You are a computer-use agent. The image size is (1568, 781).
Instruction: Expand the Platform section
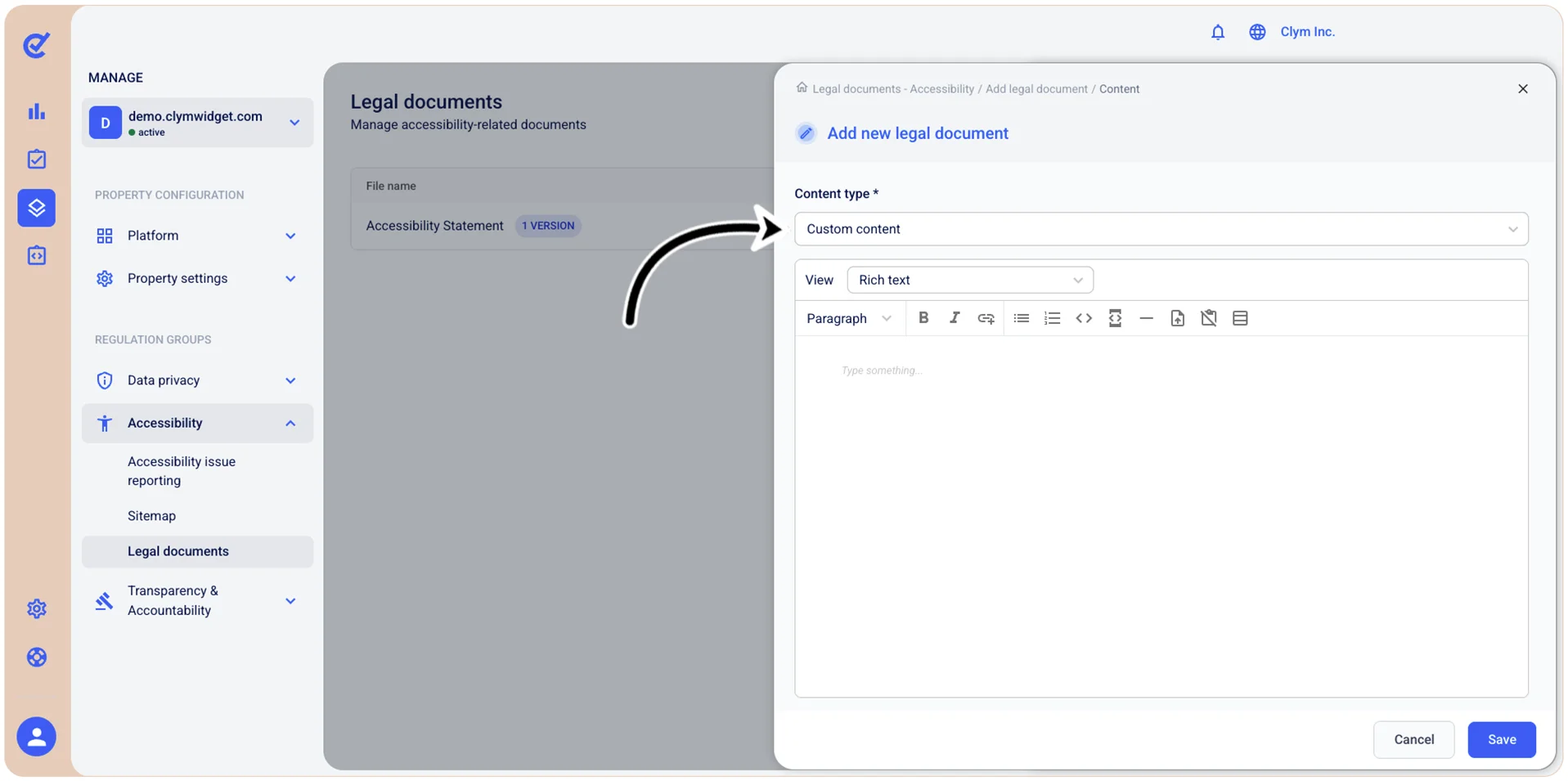coord(197,236)
